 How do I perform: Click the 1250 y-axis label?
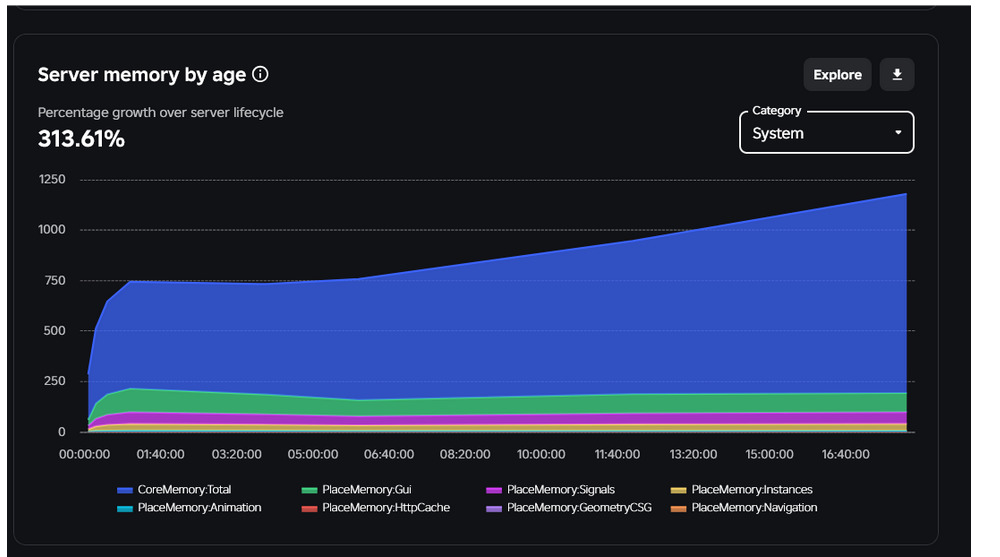52,179
